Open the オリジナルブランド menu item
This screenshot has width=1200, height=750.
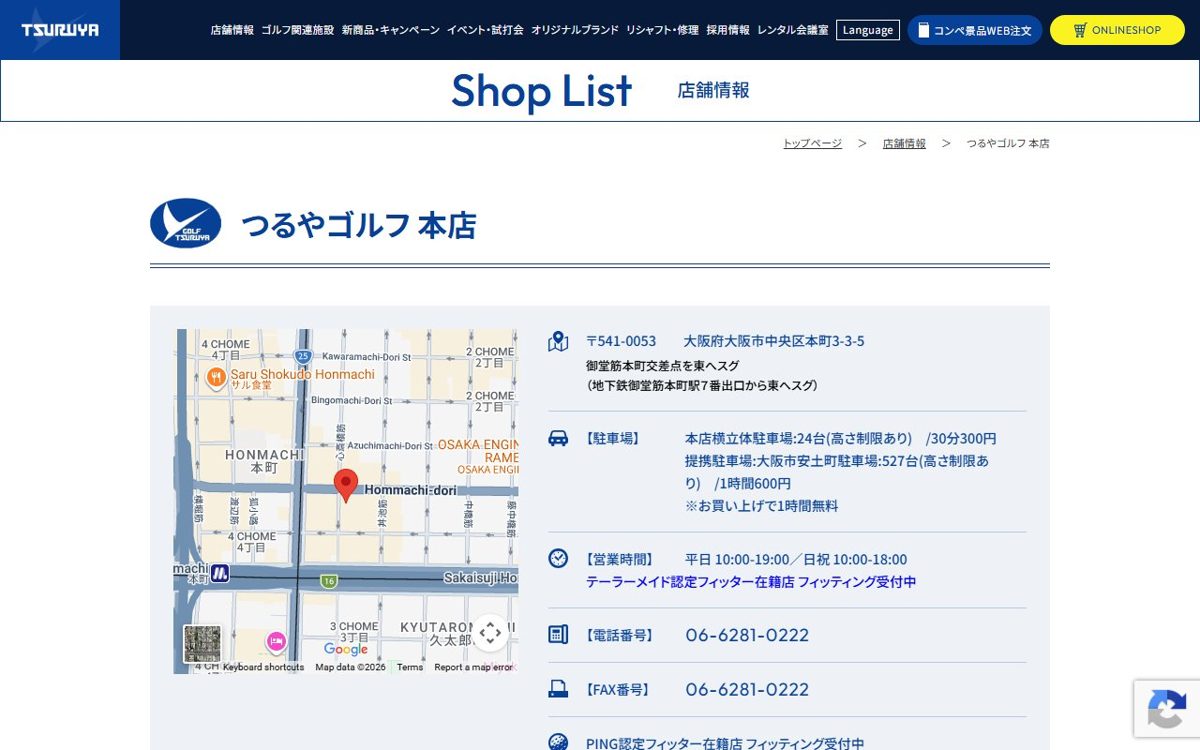575,30
